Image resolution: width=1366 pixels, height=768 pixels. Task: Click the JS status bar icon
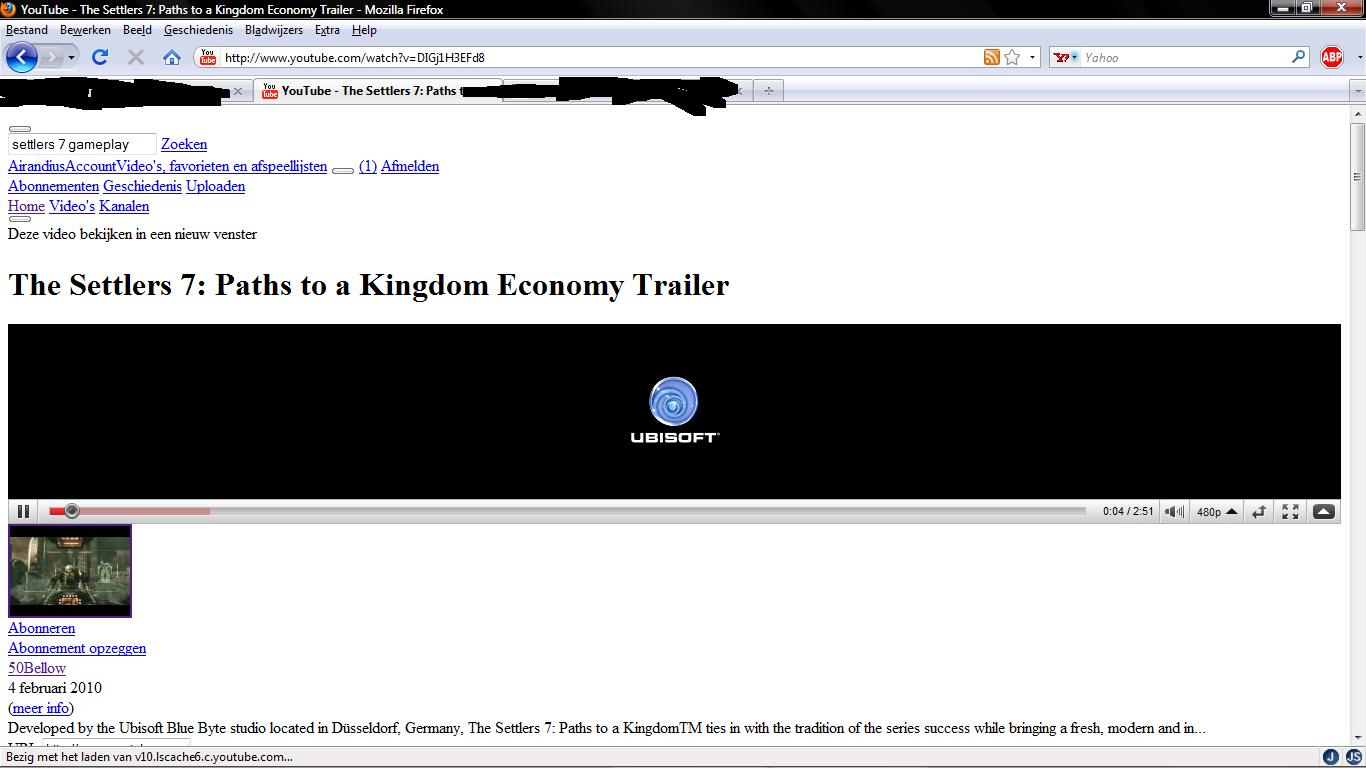point(1354,757)
